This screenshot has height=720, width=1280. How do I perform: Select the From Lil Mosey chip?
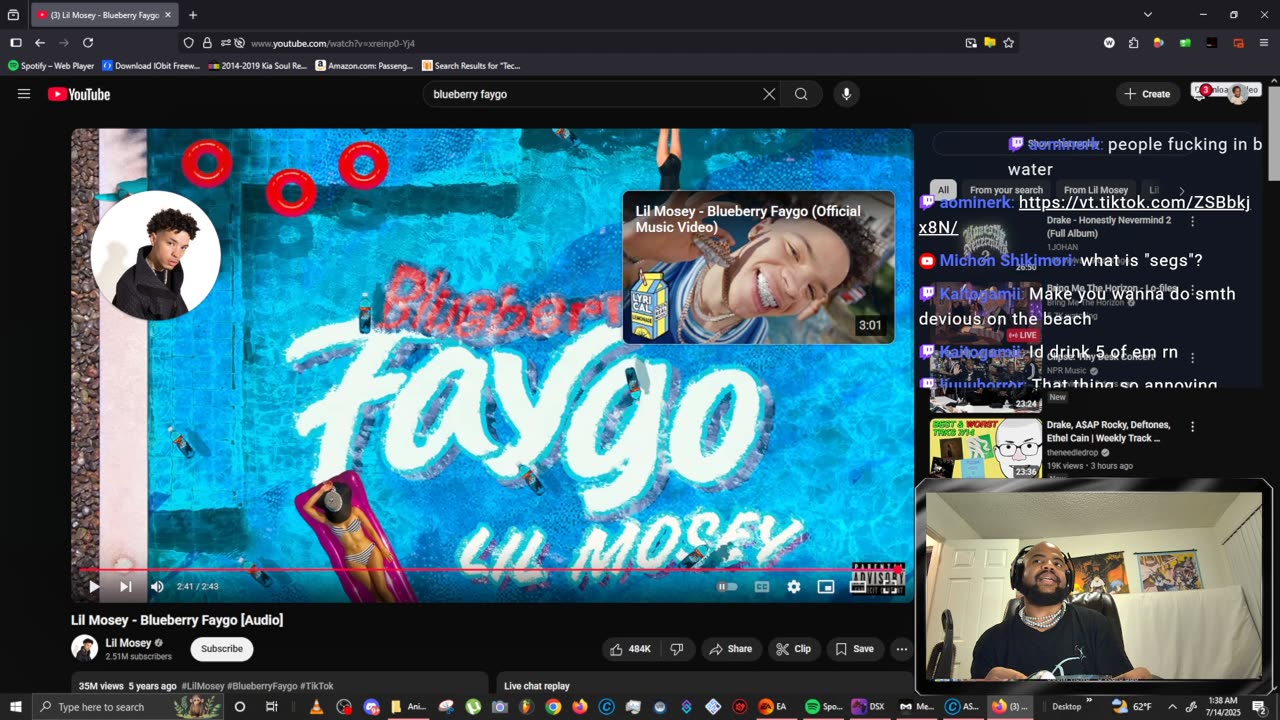pyautogui.click(x=1096, y=190)
